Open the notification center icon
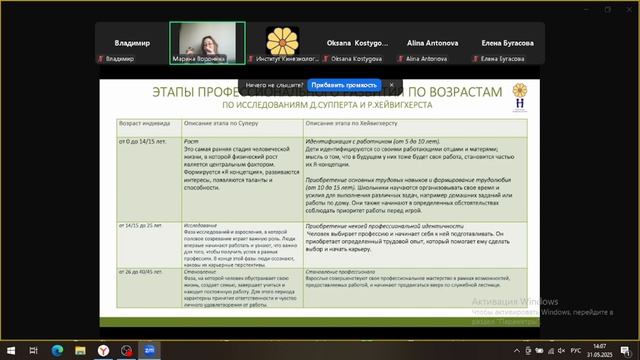The width and height of the screenshot is (640, 360). 625,351
